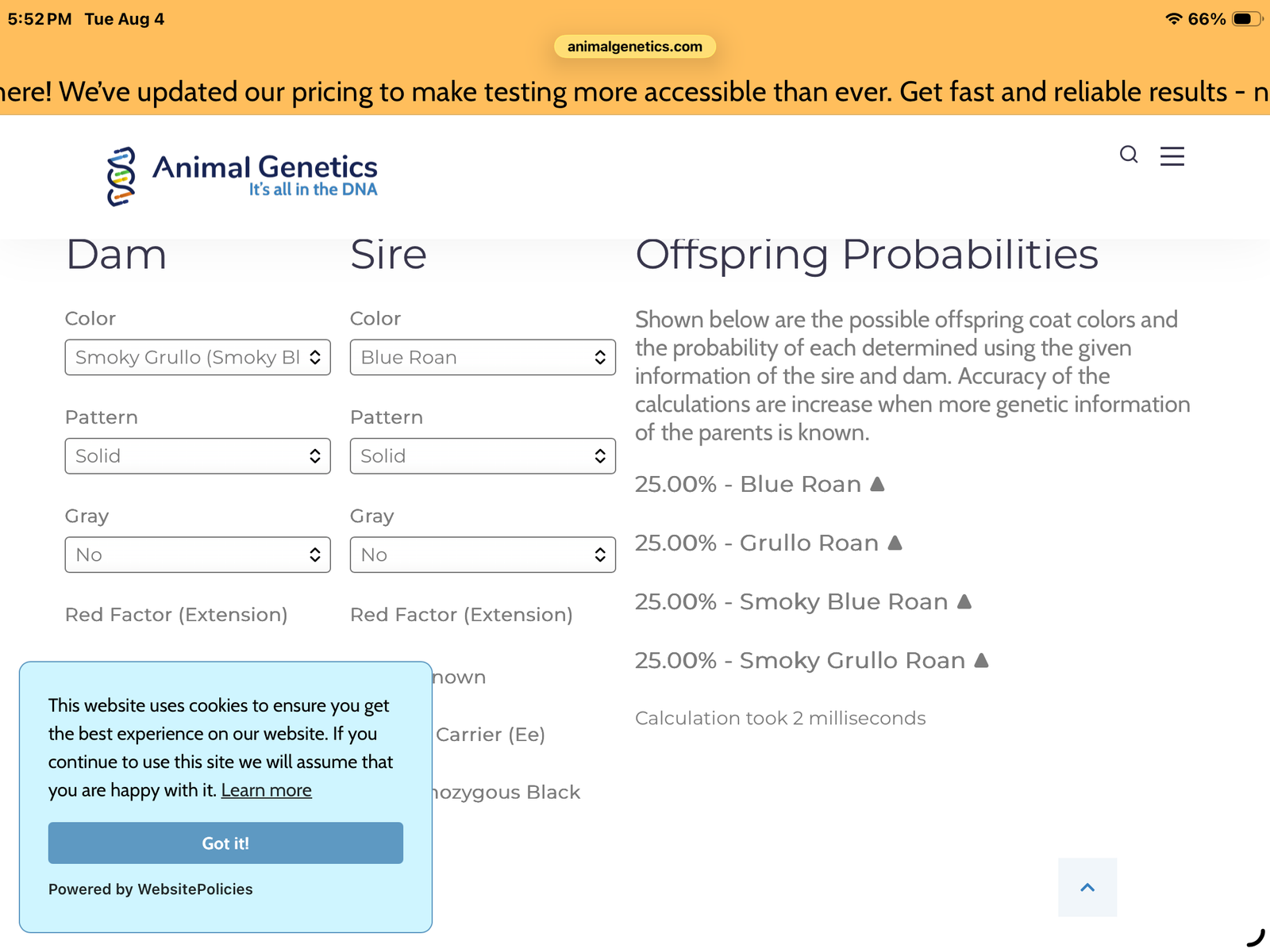Tap the animalgenetics.com address bar
1270x952 pixels.
pyautogui.click(x=635, y=46)
